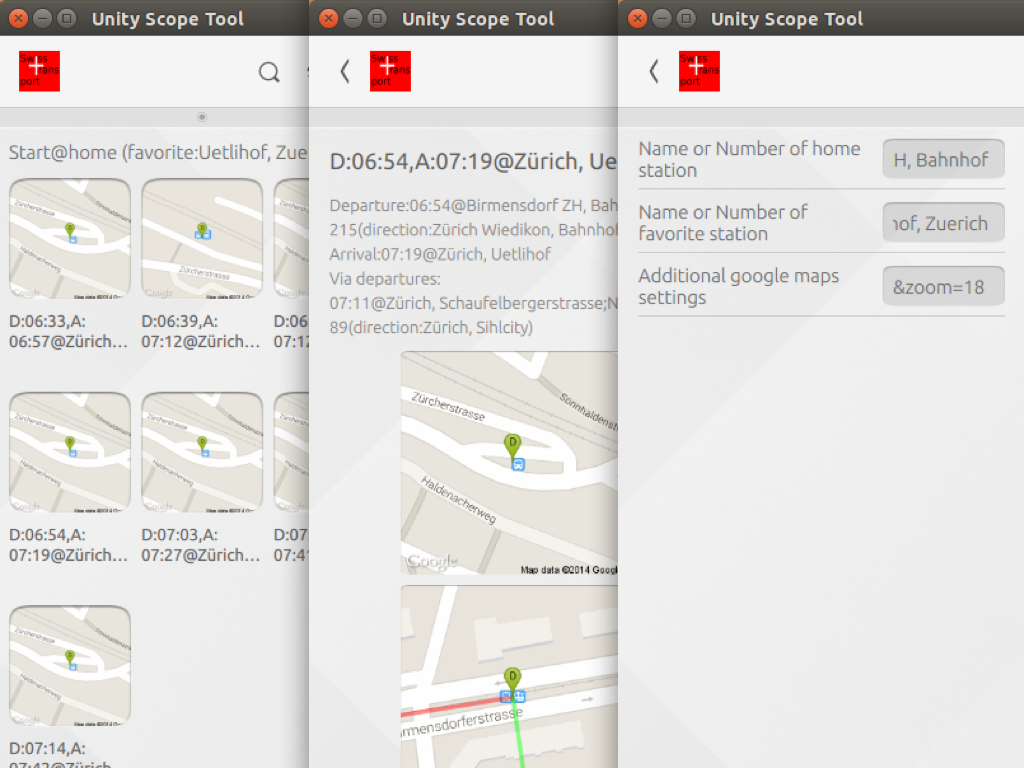This screenshot has height=768, width=1024.
Task: Open the D:06:33 connection map thumbnail
Action: (x=70, y=238)
